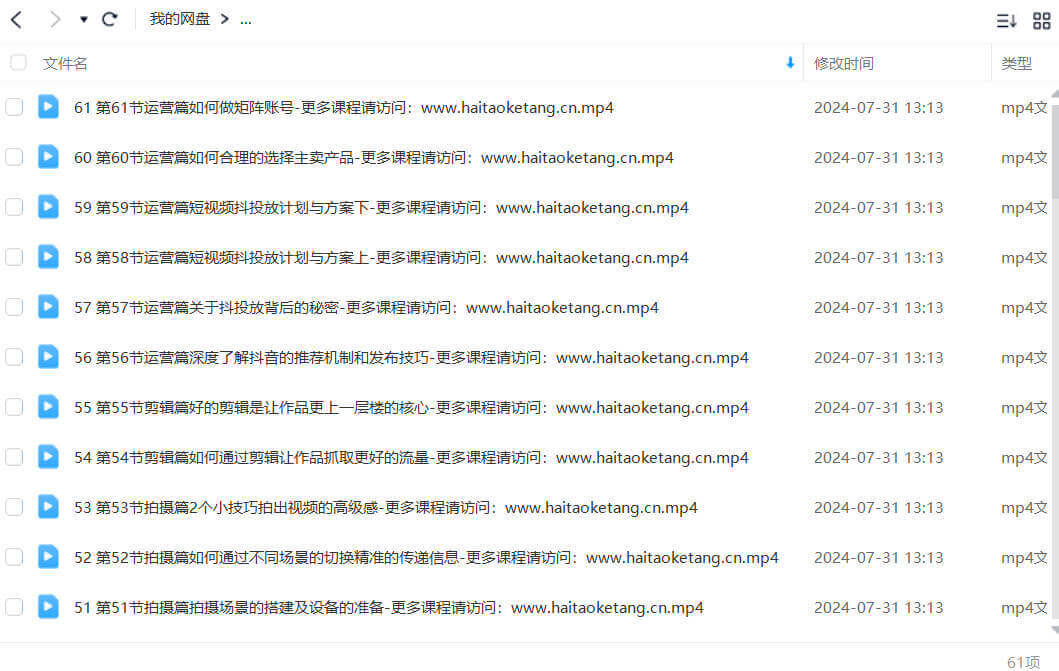
Task: Toggle the blue sort direction arrow
Action: (x=790, y=63)
